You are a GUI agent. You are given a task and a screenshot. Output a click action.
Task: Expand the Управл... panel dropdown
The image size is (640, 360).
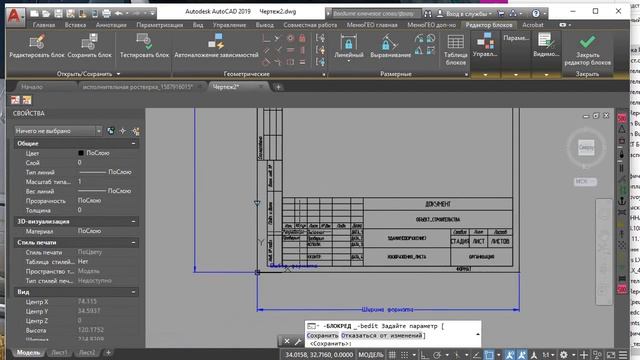[x=485, y=75]
